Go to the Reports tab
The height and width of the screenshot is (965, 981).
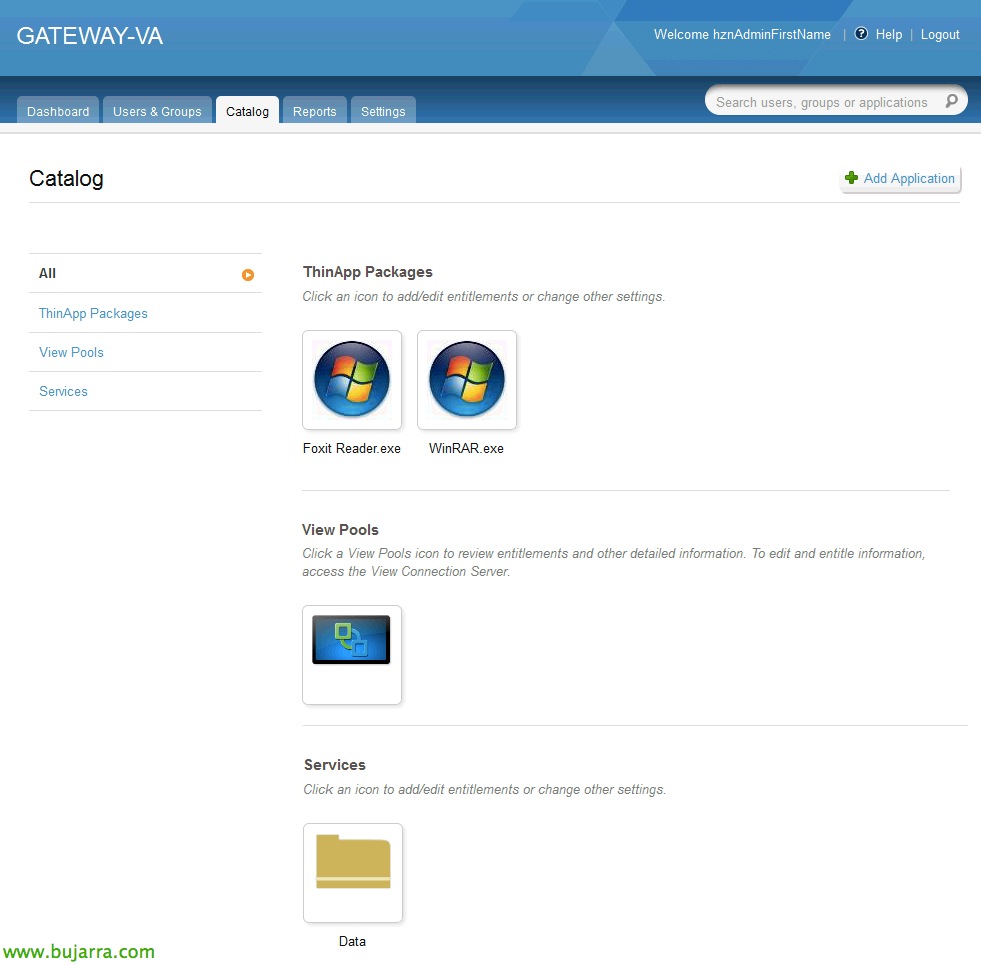pyautogui.click(x=315, y=111)
